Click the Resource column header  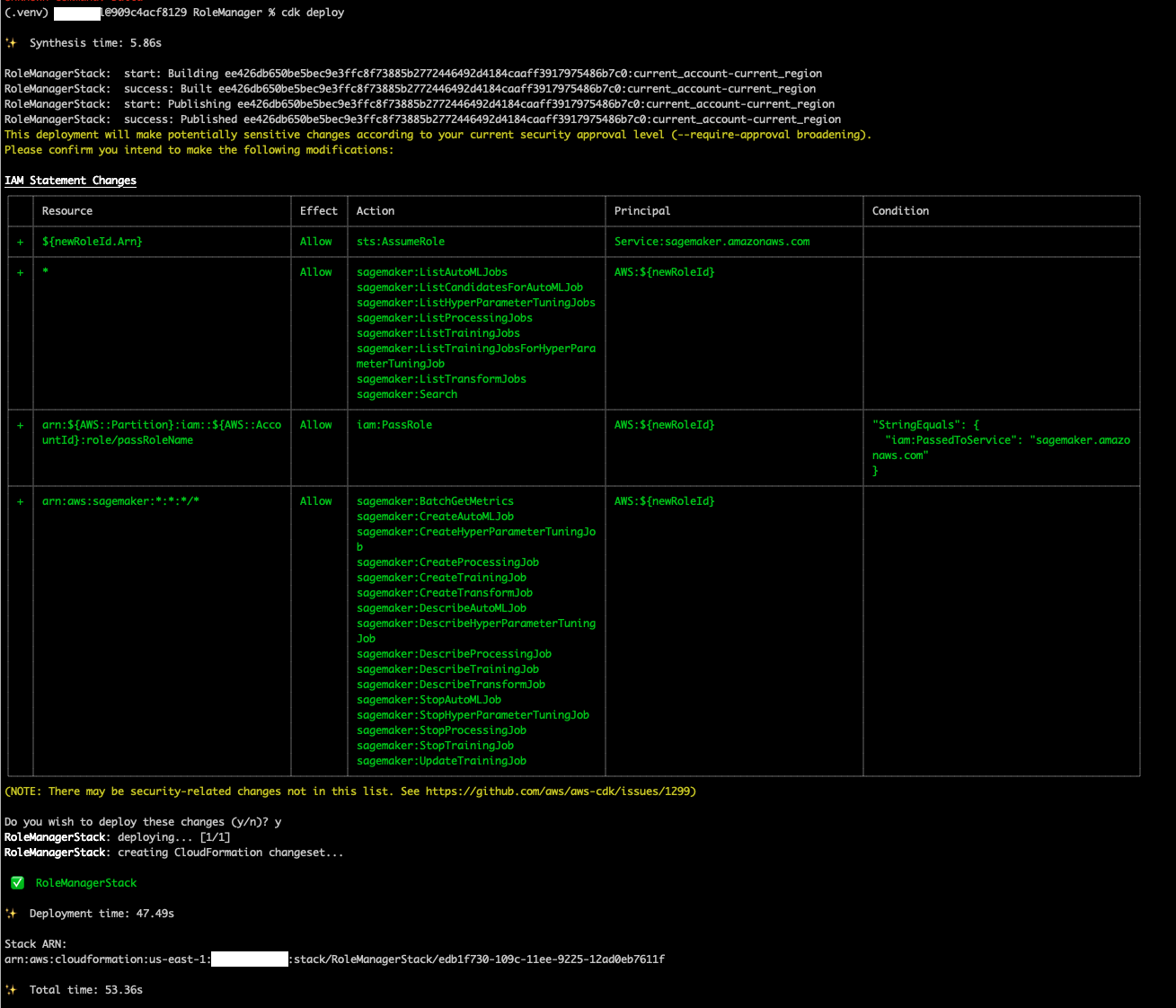click(67, 211)
